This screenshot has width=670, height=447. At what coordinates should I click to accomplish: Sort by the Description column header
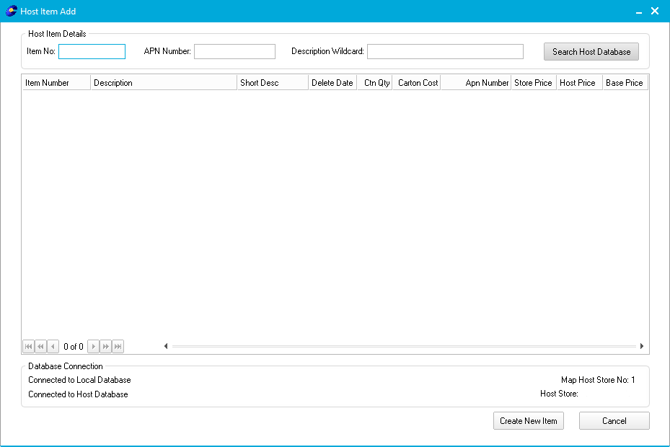163,83
